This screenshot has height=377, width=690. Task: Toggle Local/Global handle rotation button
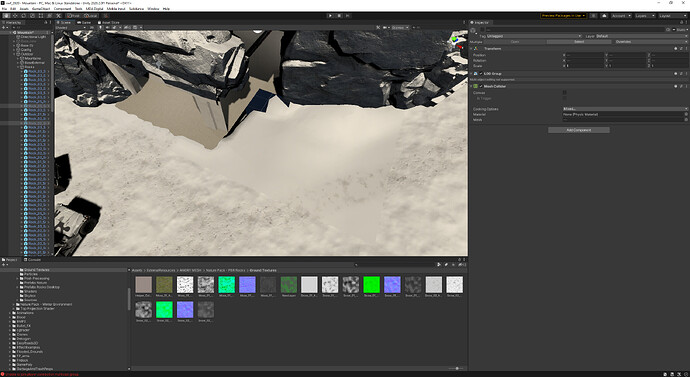[x=90, y=16]
